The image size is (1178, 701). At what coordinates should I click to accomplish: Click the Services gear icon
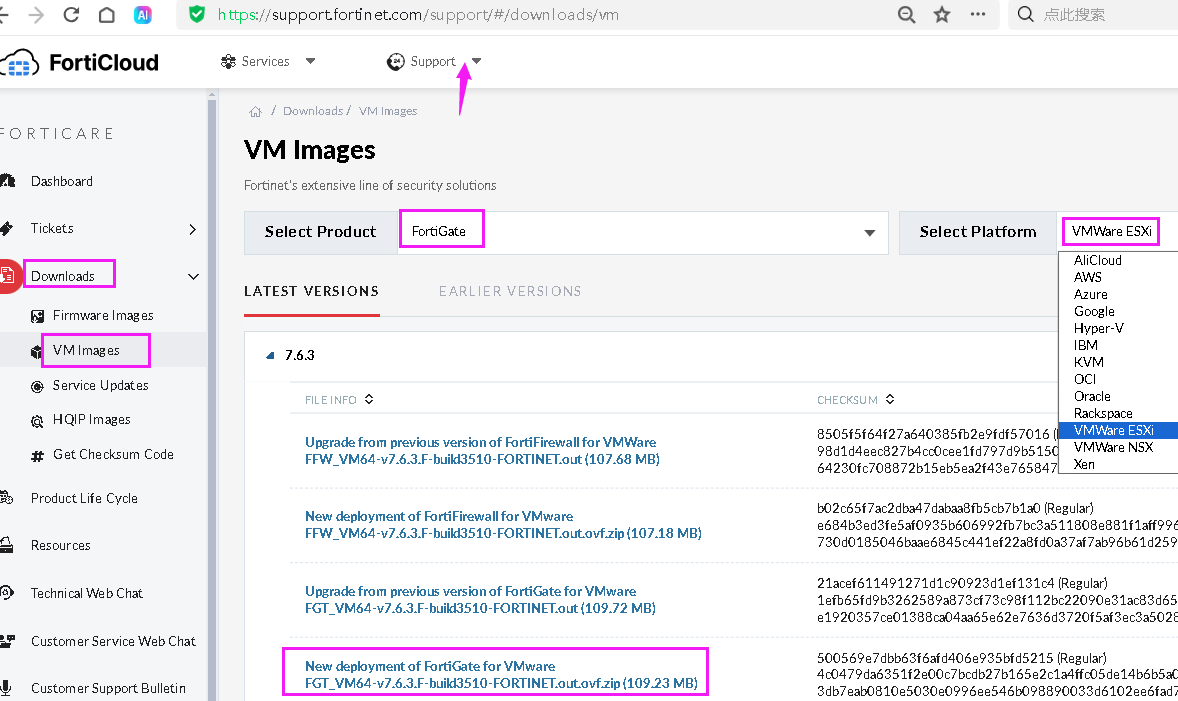pyautogui.click(x=228, y=62)
